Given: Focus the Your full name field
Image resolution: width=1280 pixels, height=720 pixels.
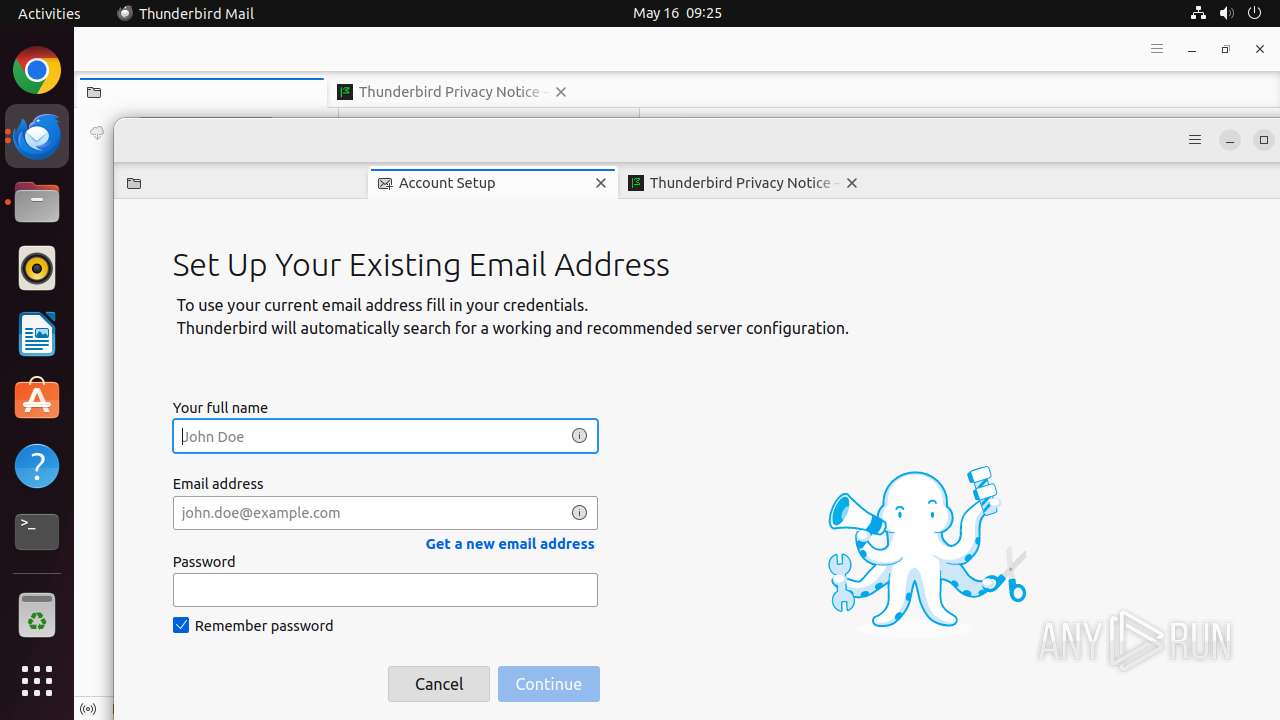Looking at the screenshot, I should (385, 436).
